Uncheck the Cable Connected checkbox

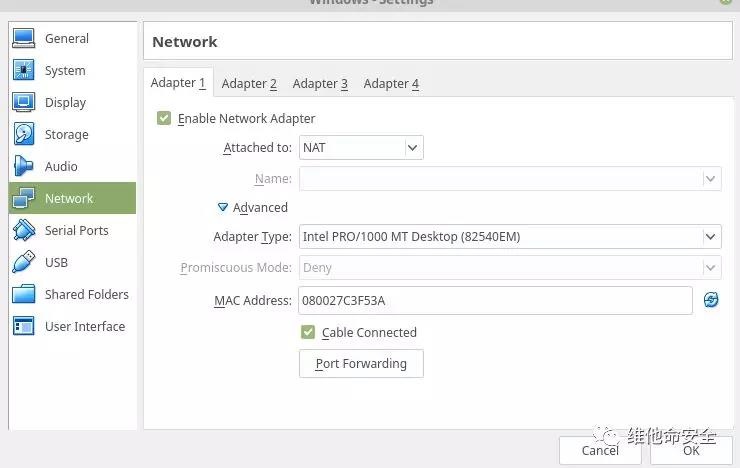pyautogui.click(x=308, y=332)
